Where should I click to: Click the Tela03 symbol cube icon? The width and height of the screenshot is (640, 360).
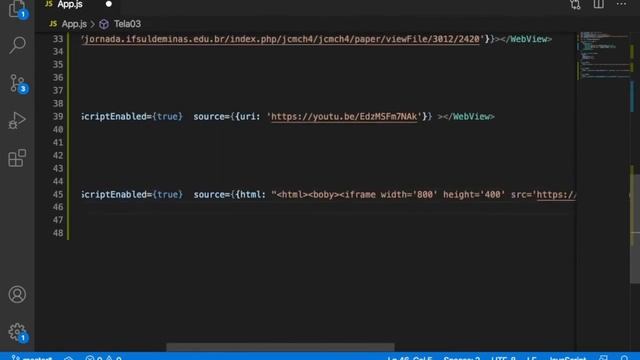104,24
